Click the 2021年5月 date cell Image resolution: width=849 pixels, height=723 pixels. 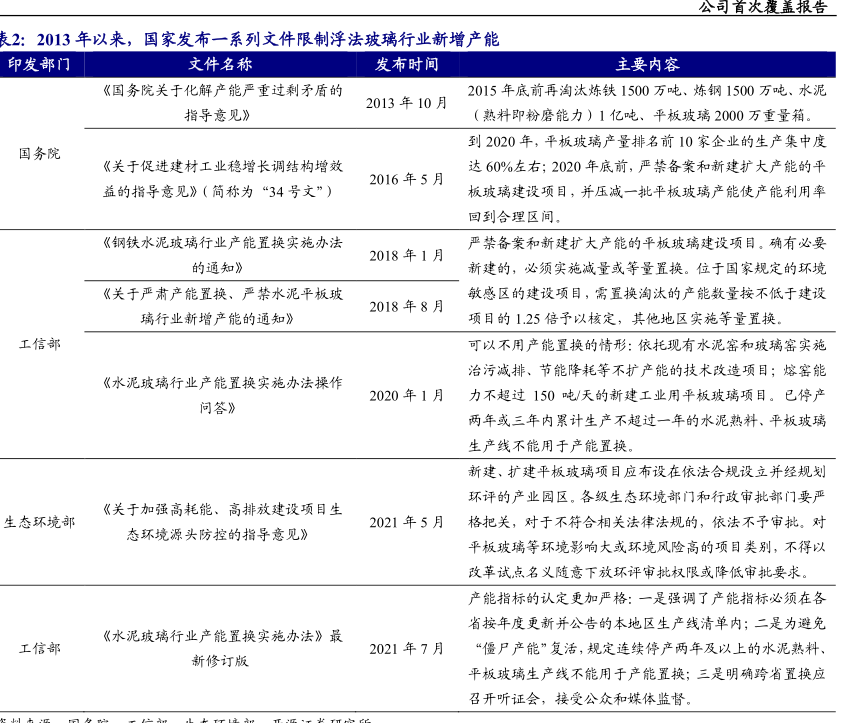(x=406, y=522)
